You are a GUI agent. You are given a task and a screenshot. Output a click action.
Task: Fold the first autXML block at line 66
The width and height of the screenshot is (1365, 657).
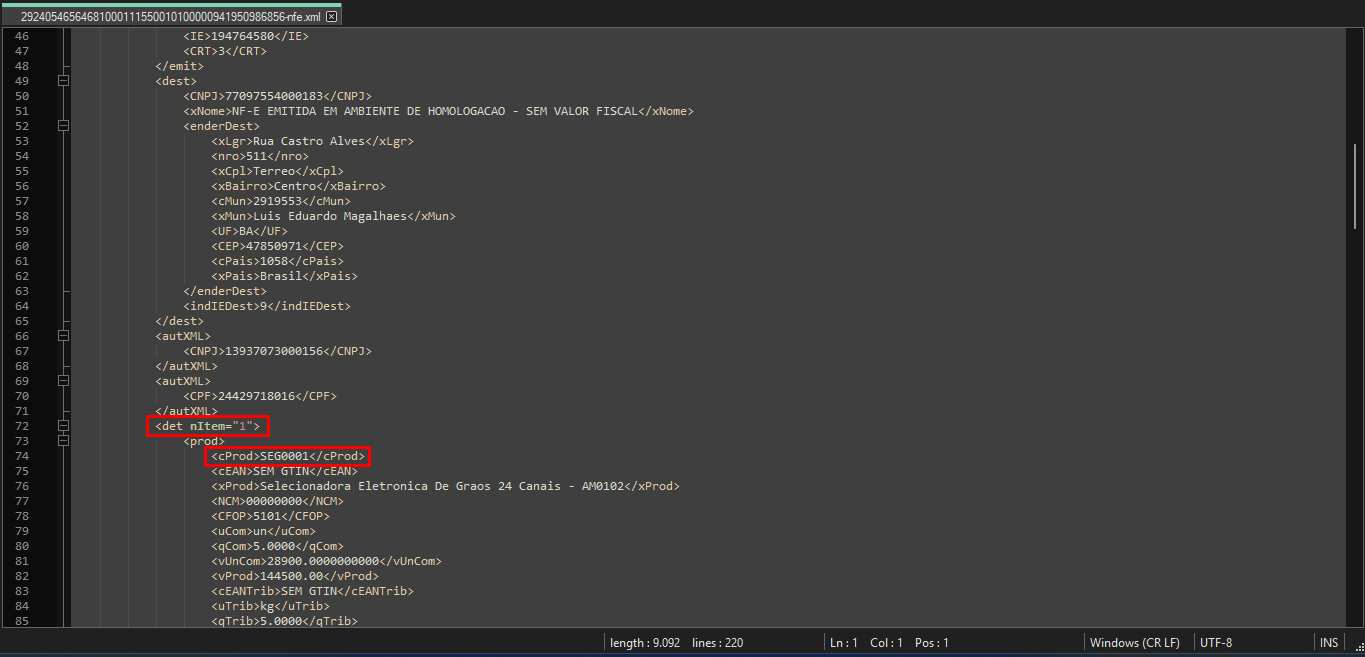point(64,336)
